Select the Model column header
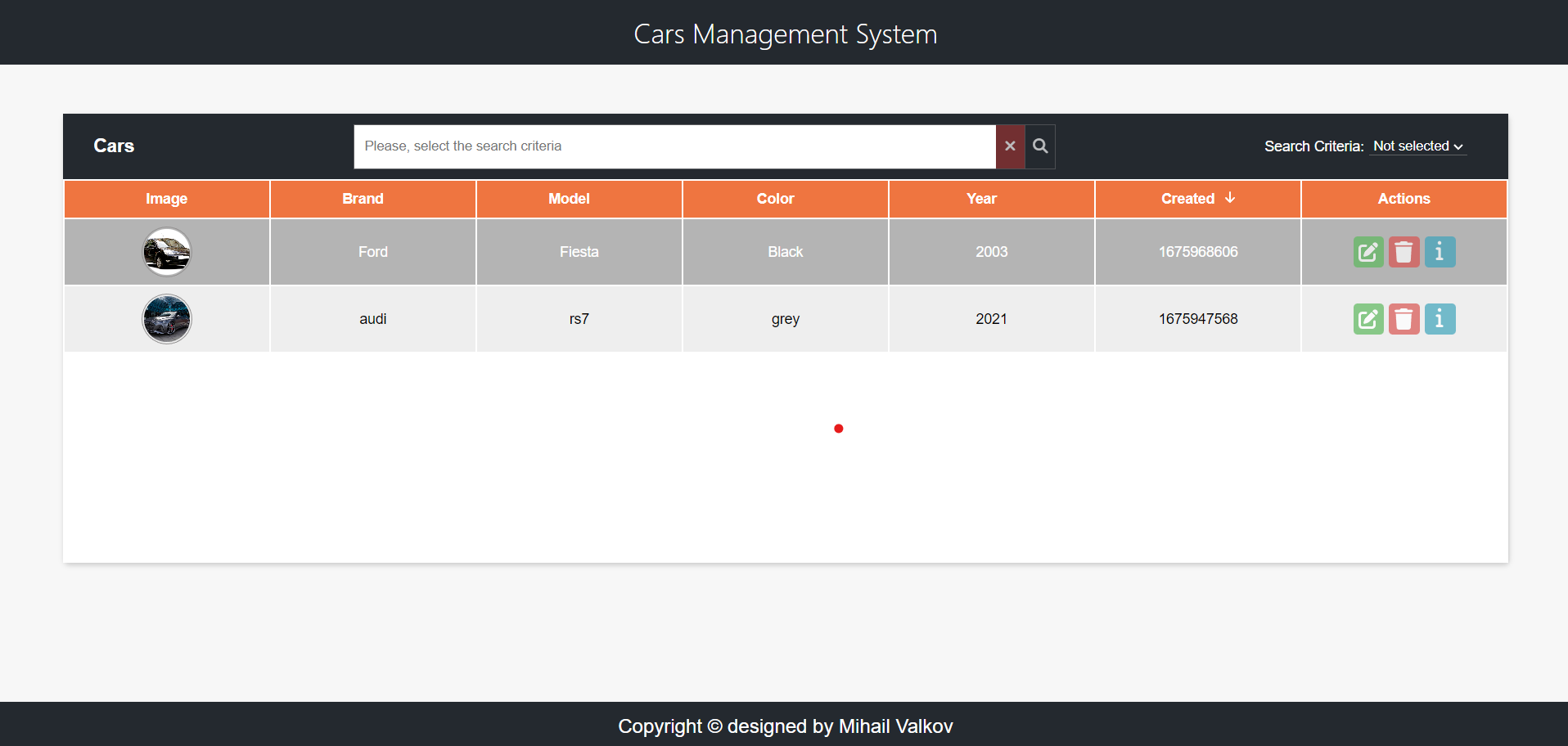The height and width of the screenshot is (746, 1568). pyautogui.click(x=569, y=198)
